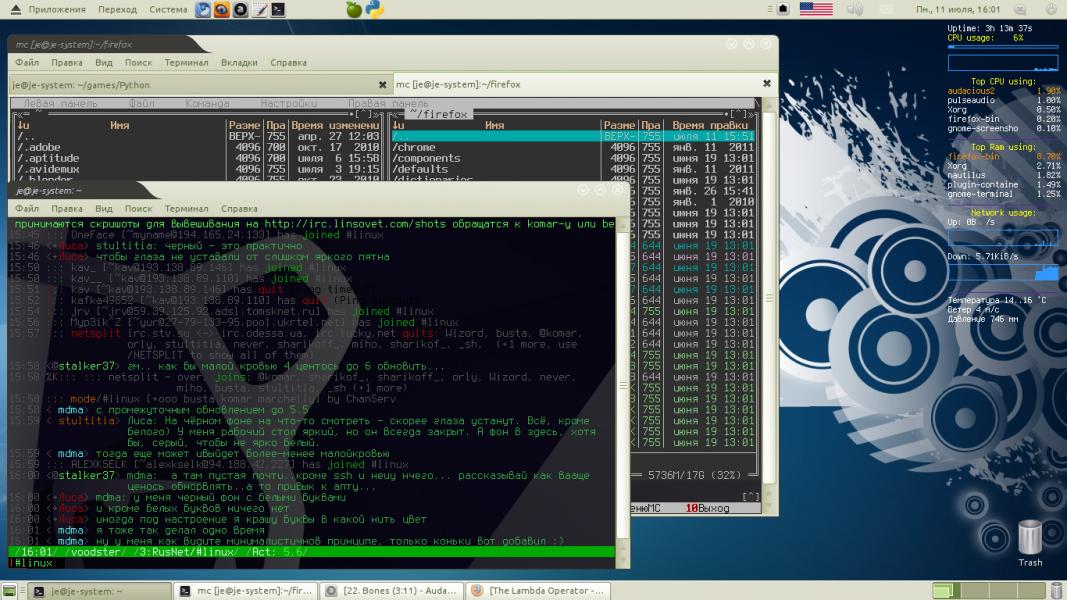This screenshot has width=1067, height=600.
Task: Click the show desktop button in bottom panel
Action: pyautogui.click(x=11, y=591)
